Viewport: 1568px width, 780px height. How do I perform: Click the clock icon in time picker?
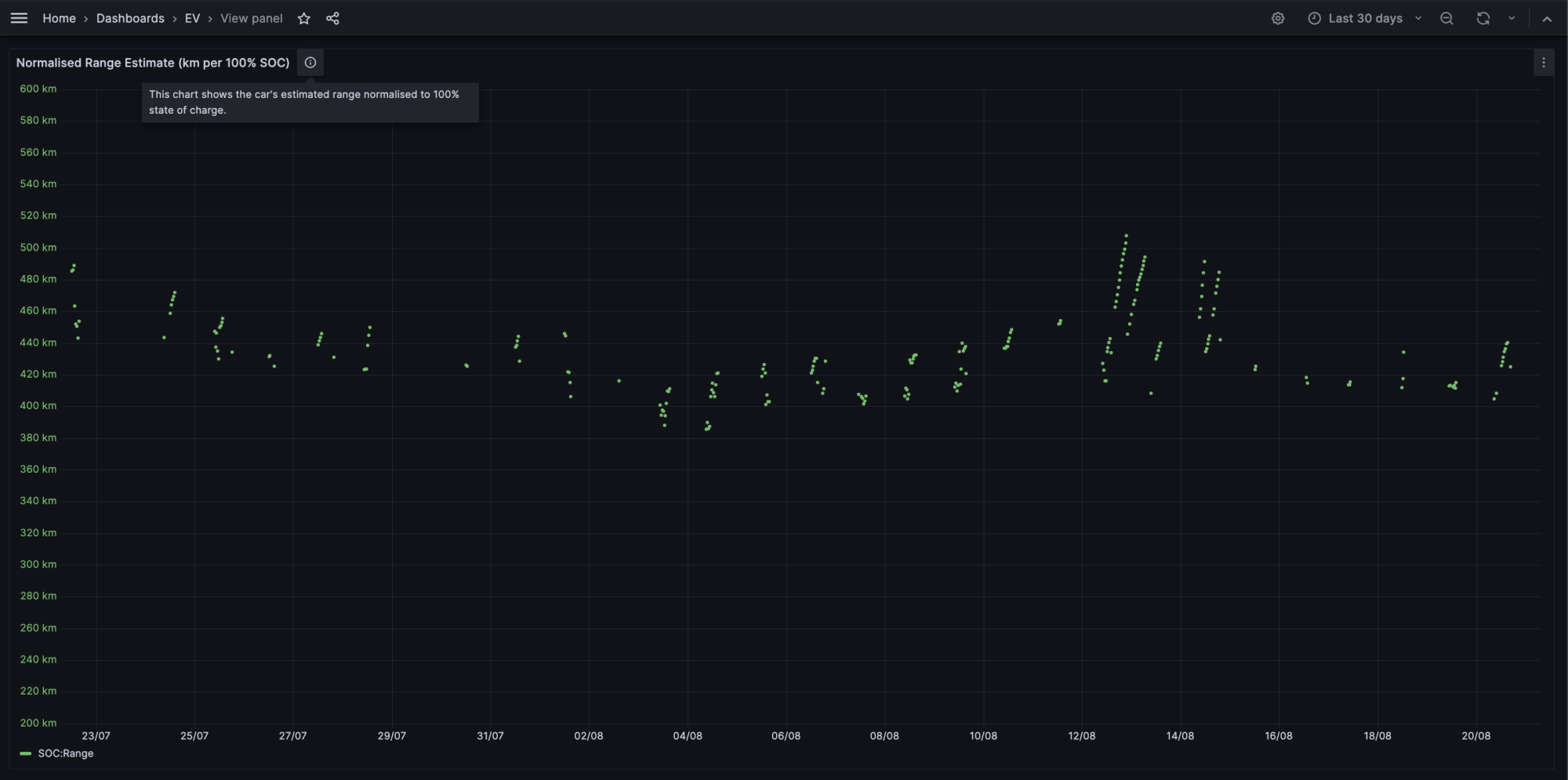(x=1315, y=18)
